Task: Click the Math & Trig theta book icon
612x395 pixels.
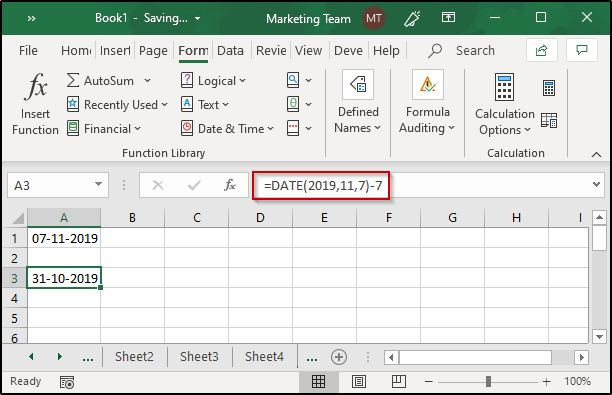Action: coord(294,104)
